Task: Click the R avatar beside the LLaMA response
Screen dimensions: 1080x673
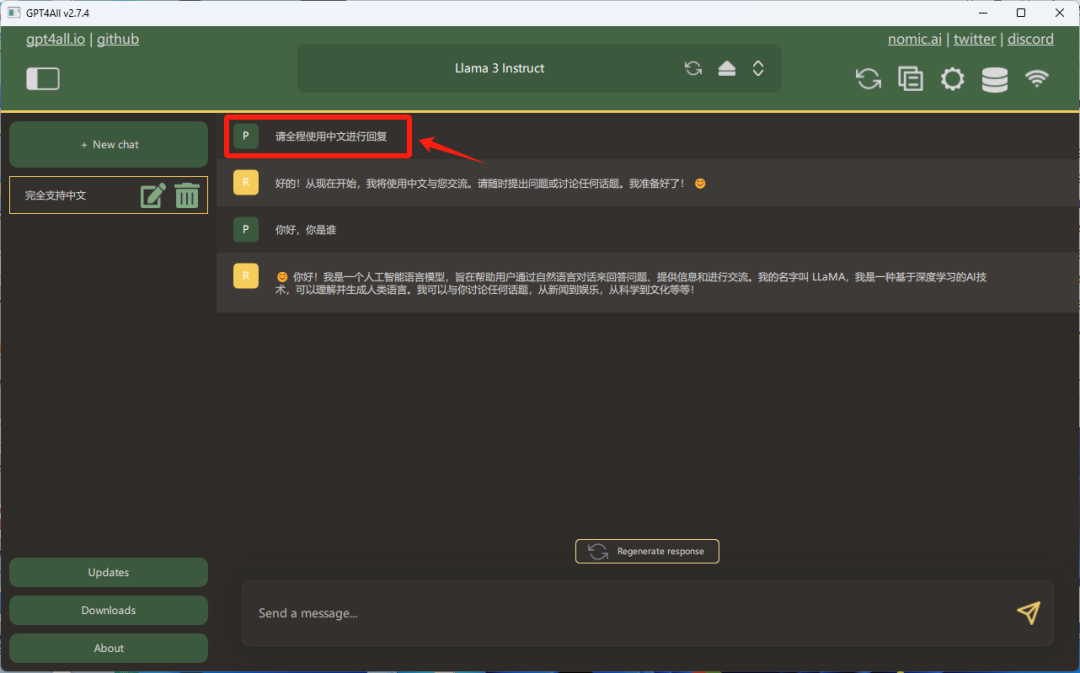Action: [x=246, y=276]
